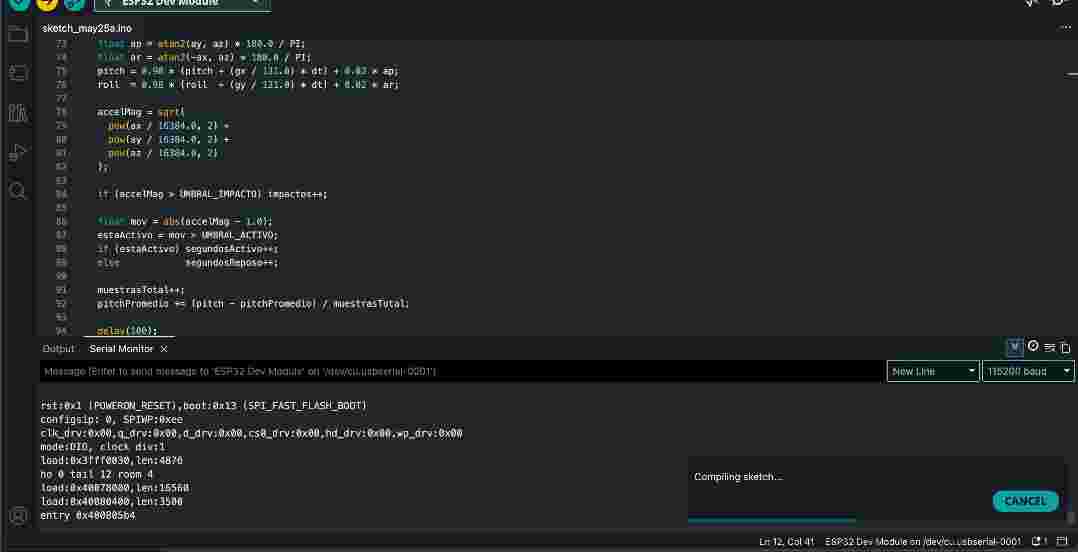Open the 115200 baud rate dropdown

[x=1028, y=371]
